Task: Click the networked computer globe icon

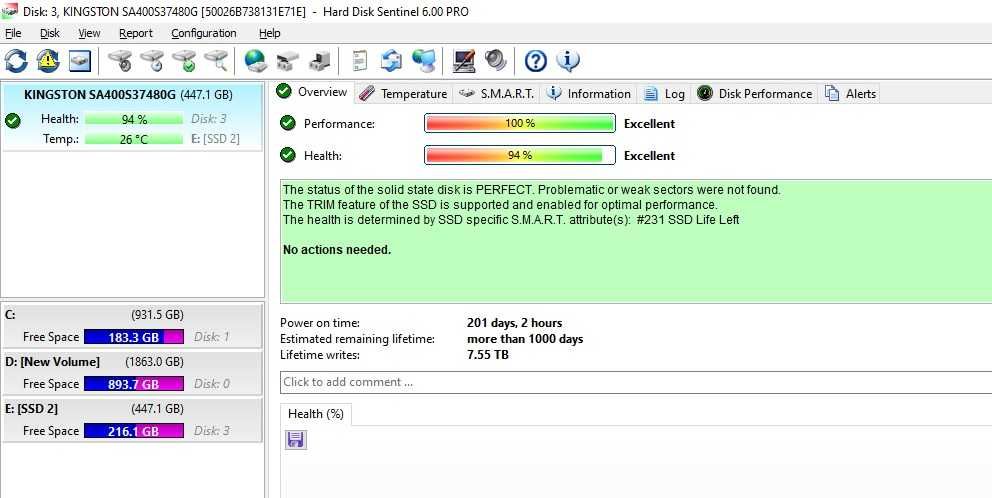Action: (x=423, y=61)
